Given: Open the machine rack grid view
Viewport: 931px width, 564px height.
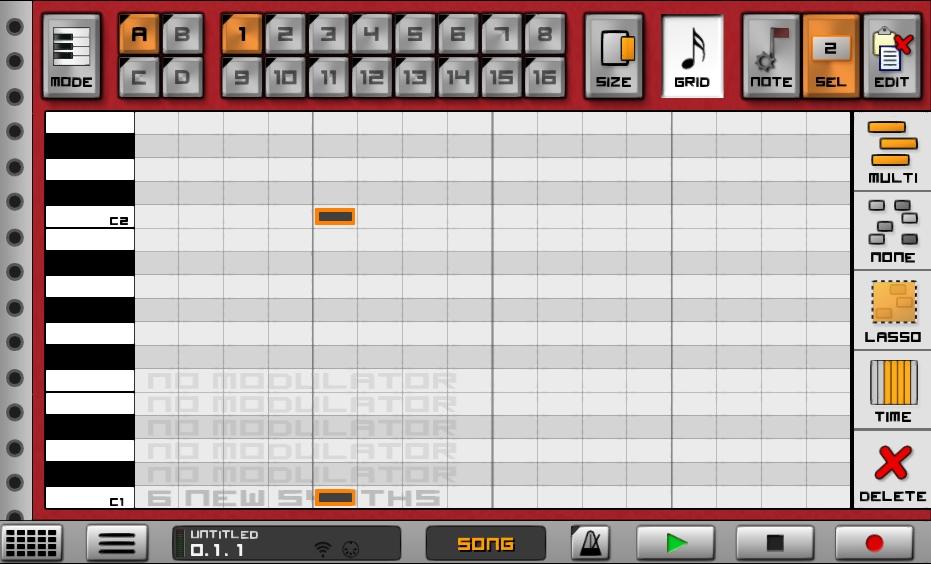Looking at the screenshot, I should pyautogui.click(x=31, y=542).
